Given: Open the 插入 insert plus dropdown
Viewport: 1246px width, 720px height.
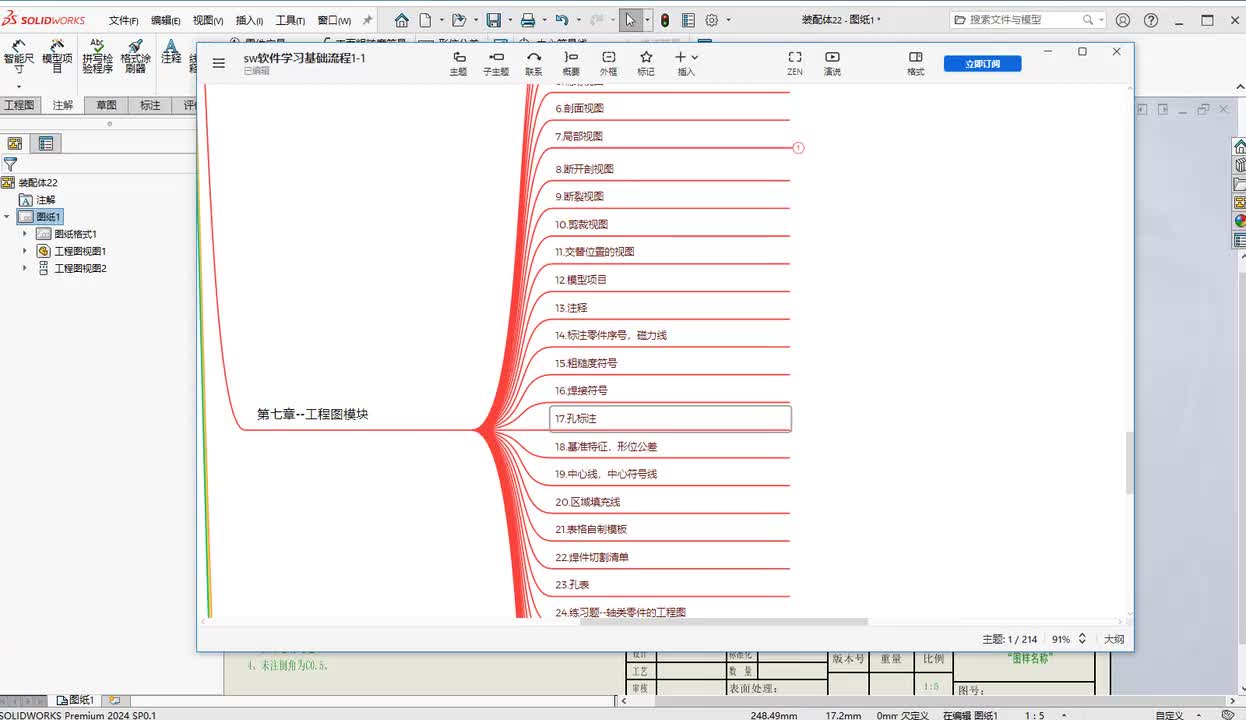Looking at the screenshot, I should pos(686,63).
